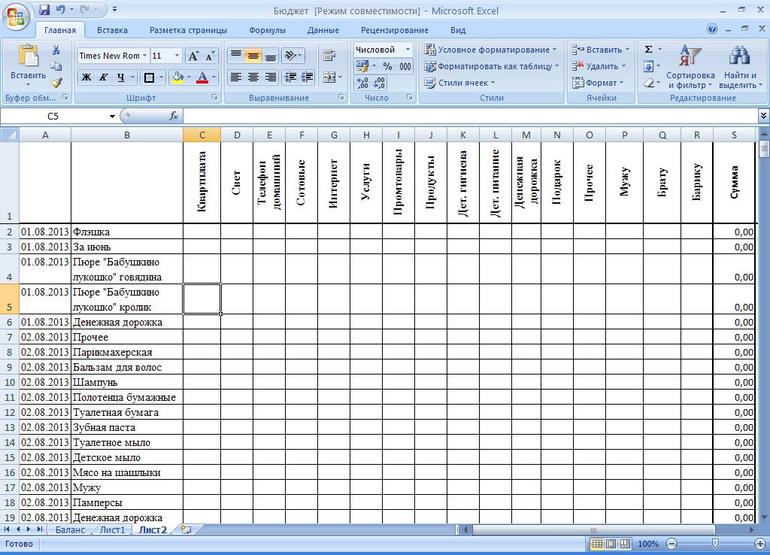Toggle center horizontal text alignment
Screen dimensions: 770x555
(254, 77)
